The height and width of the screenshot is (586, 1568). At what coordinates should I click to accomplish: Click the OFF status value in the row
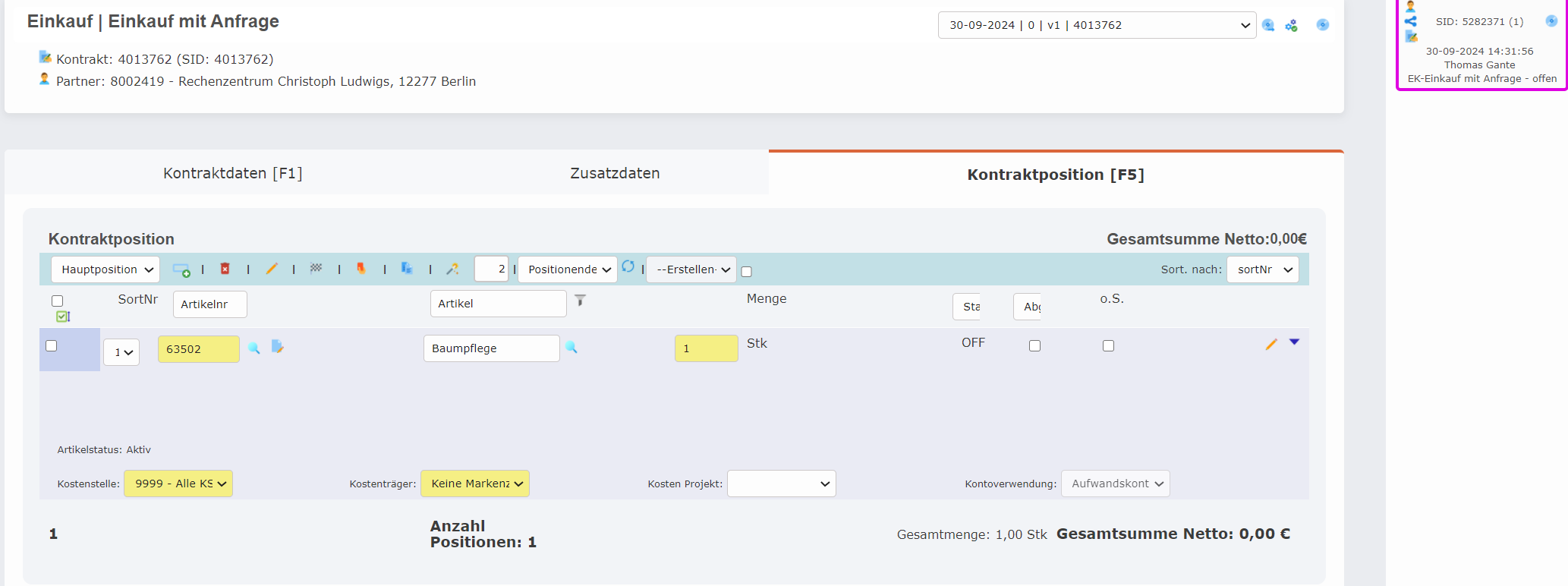[973, 343]
